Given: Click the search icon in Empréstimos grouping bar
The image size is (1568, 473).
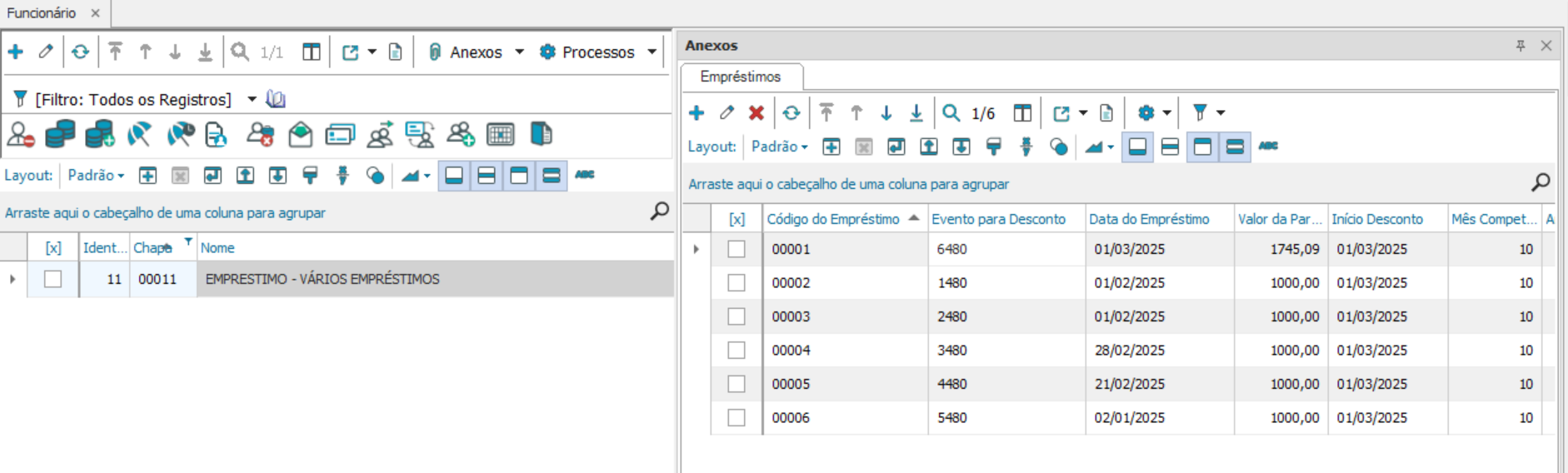Looking at the screenshot, I should (x=1541, y=182).
